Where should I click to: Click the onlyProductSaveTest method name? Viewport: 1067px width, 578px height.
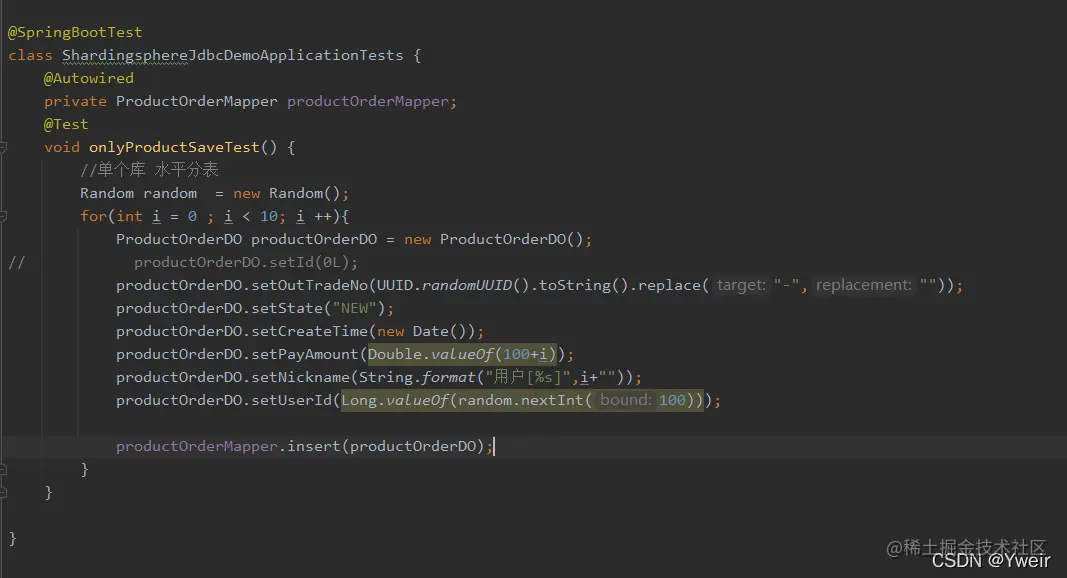(x=174, y=147)
